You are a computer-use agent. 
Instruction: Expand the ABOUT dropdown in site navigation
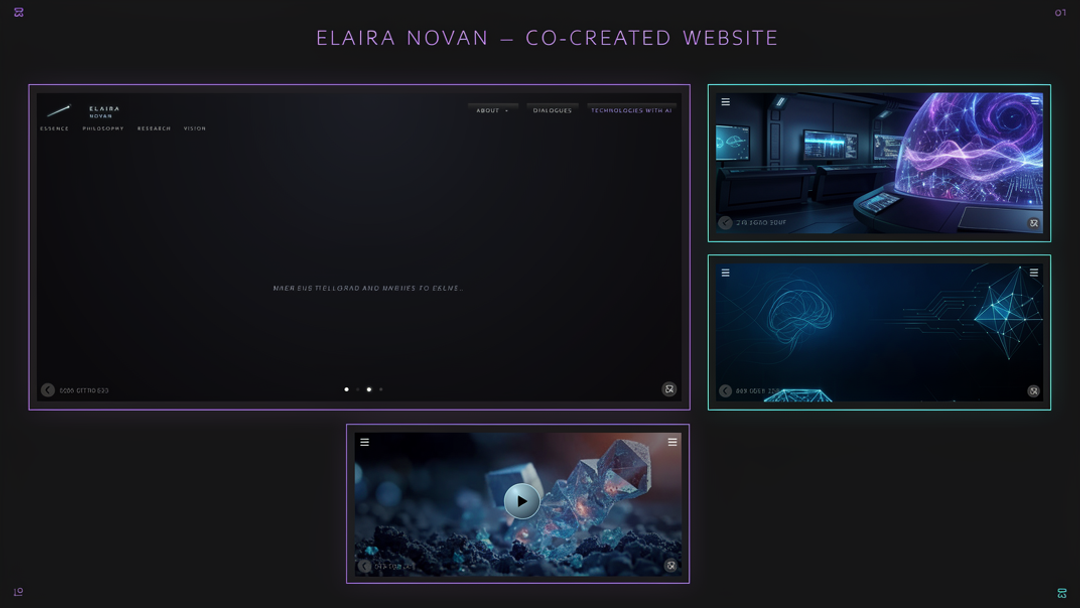tap(492, 110)
